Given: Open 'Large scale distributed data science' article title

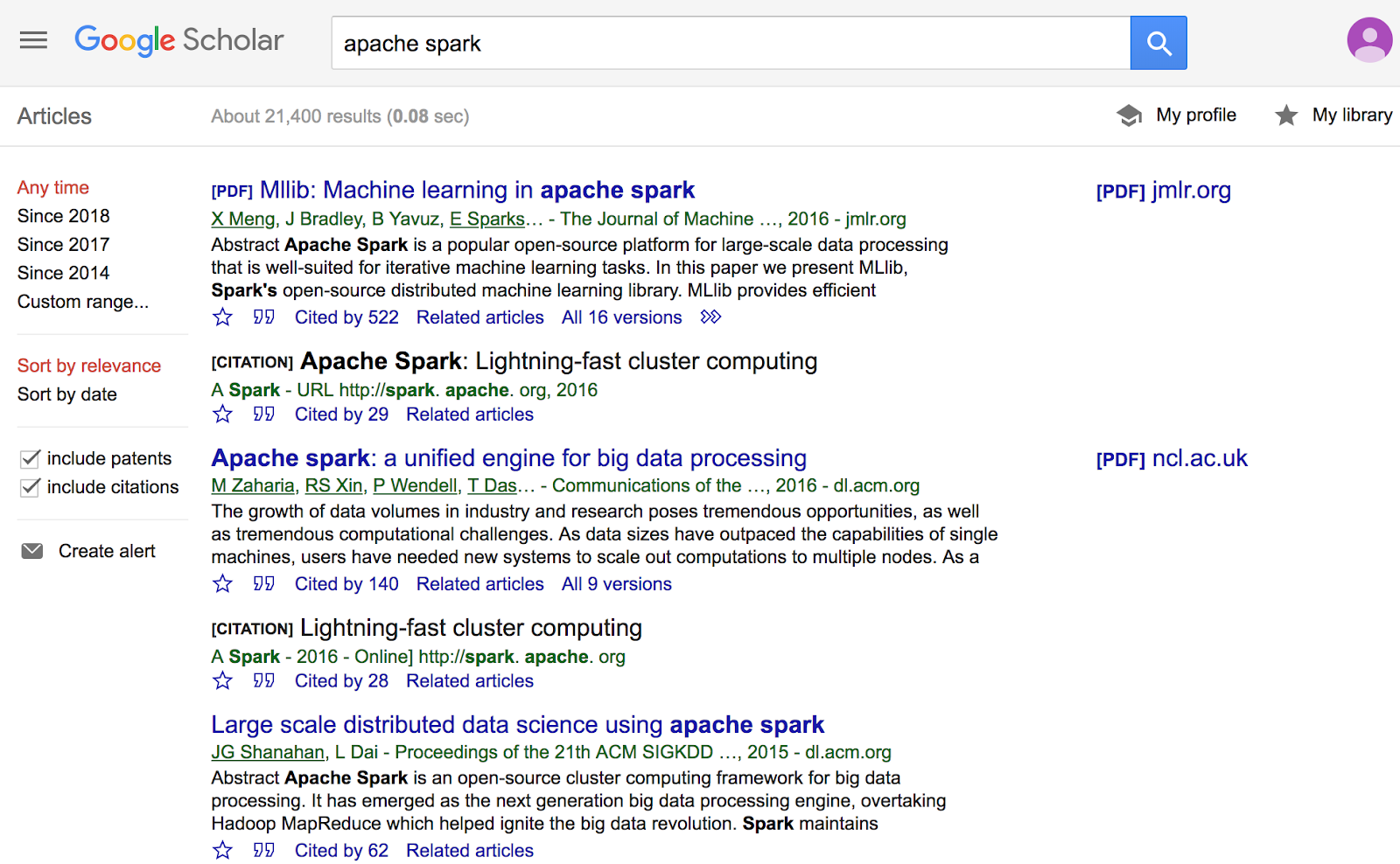Looking at the screenshot, I should [518, 725].
